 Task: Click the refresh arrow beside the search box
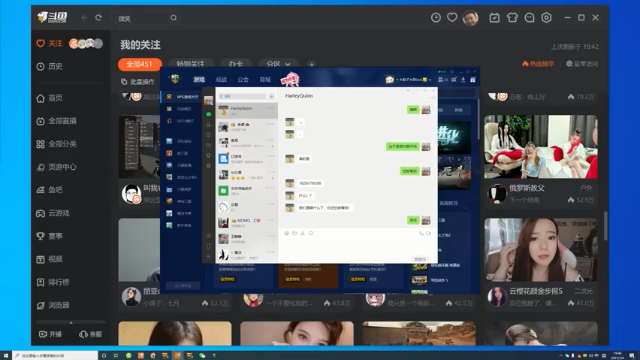[98, 18]
